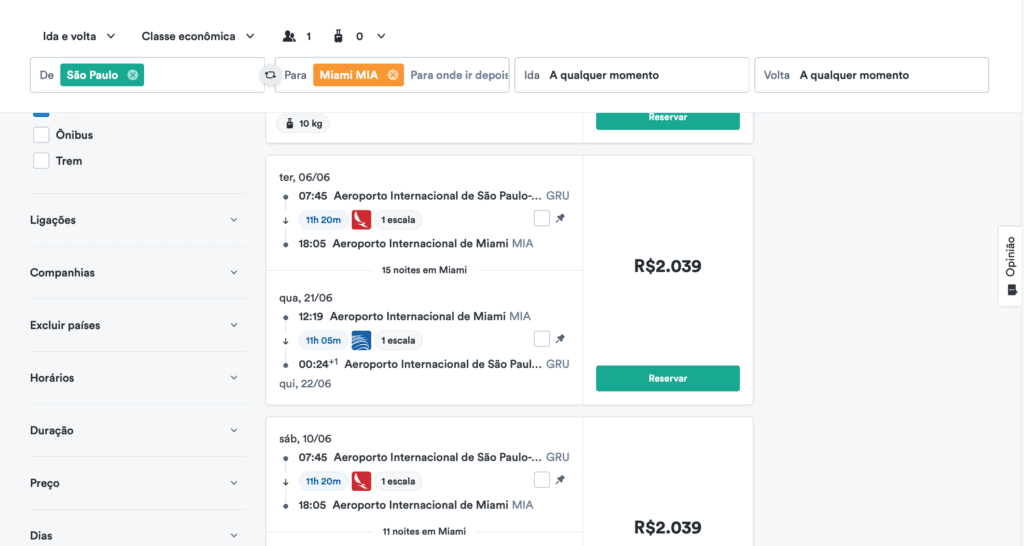Open the Classe econômica dropdown
The height and width of the screenshot is (546, 1024).
click(x=198, y=37)
